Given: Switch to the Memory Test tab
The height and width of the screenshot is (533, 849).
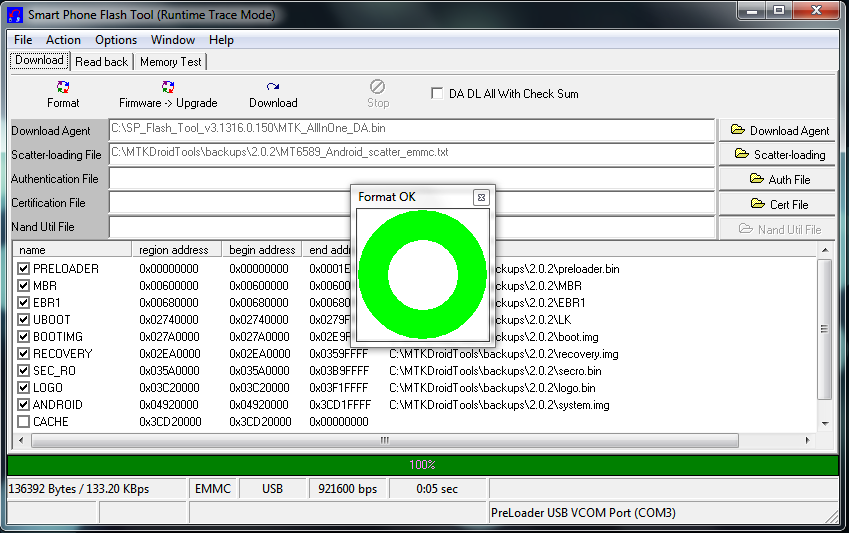Looking at the screenshot, I should coord(171,62).
